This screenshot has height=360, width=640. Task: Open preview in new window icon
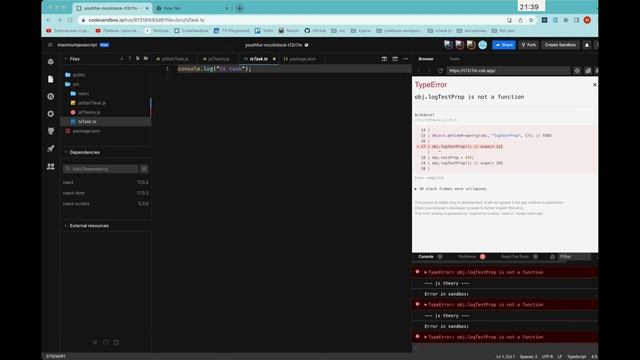click(x=588, y=71)
